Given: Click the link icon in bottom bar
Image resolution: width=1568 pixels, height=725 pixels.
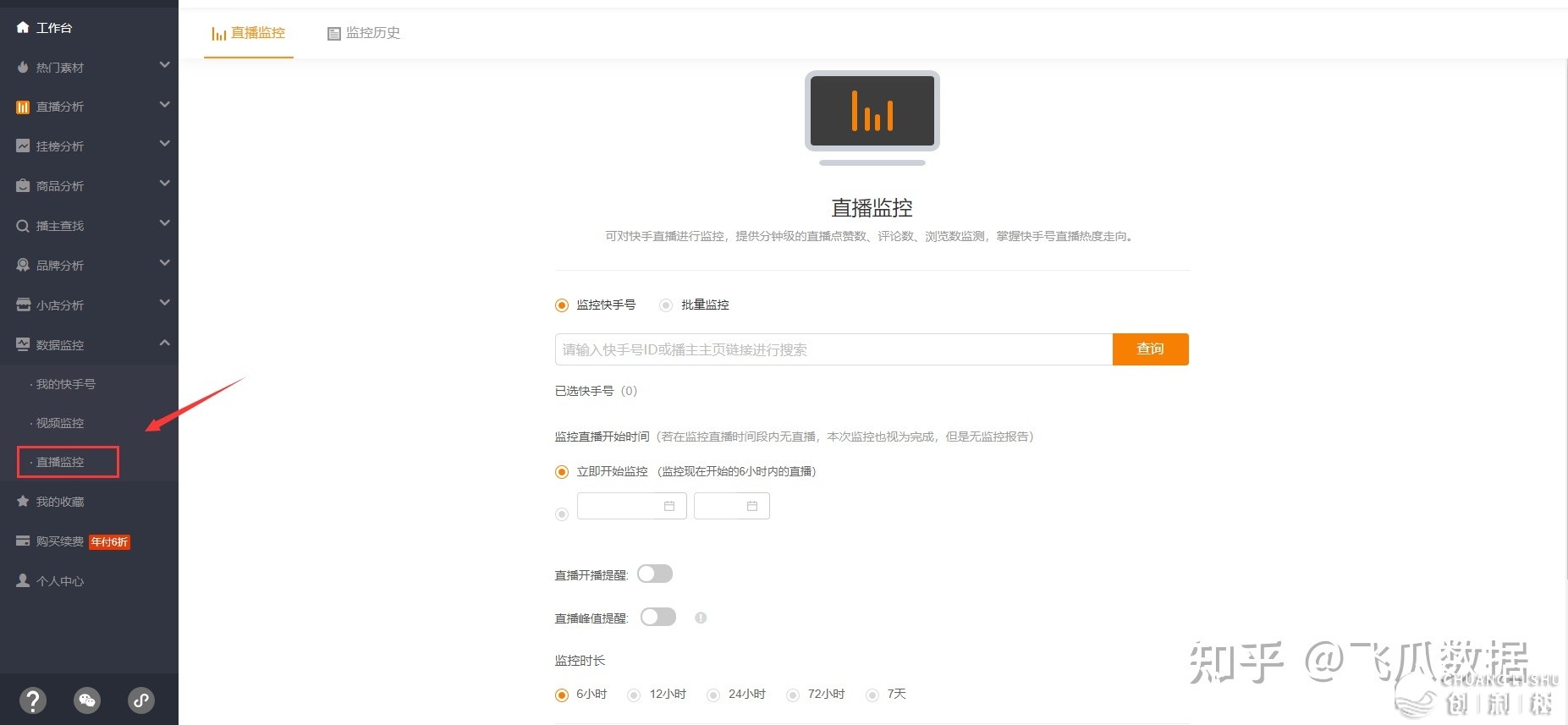Looking at the screenshot, I should click(x=141, y=700).
